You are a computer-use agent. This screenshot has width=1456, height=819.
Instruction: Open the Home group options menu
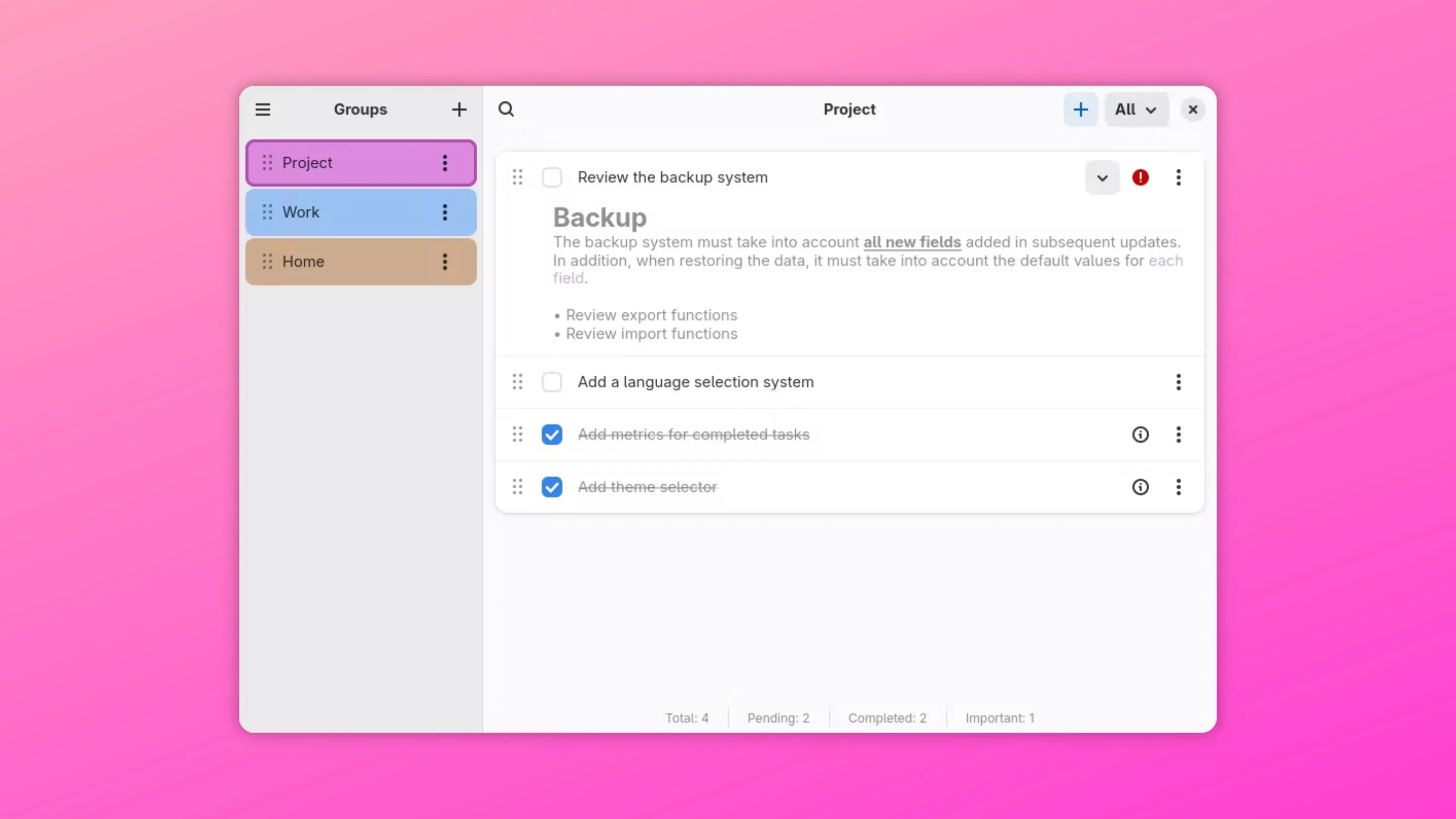[445, 261]
